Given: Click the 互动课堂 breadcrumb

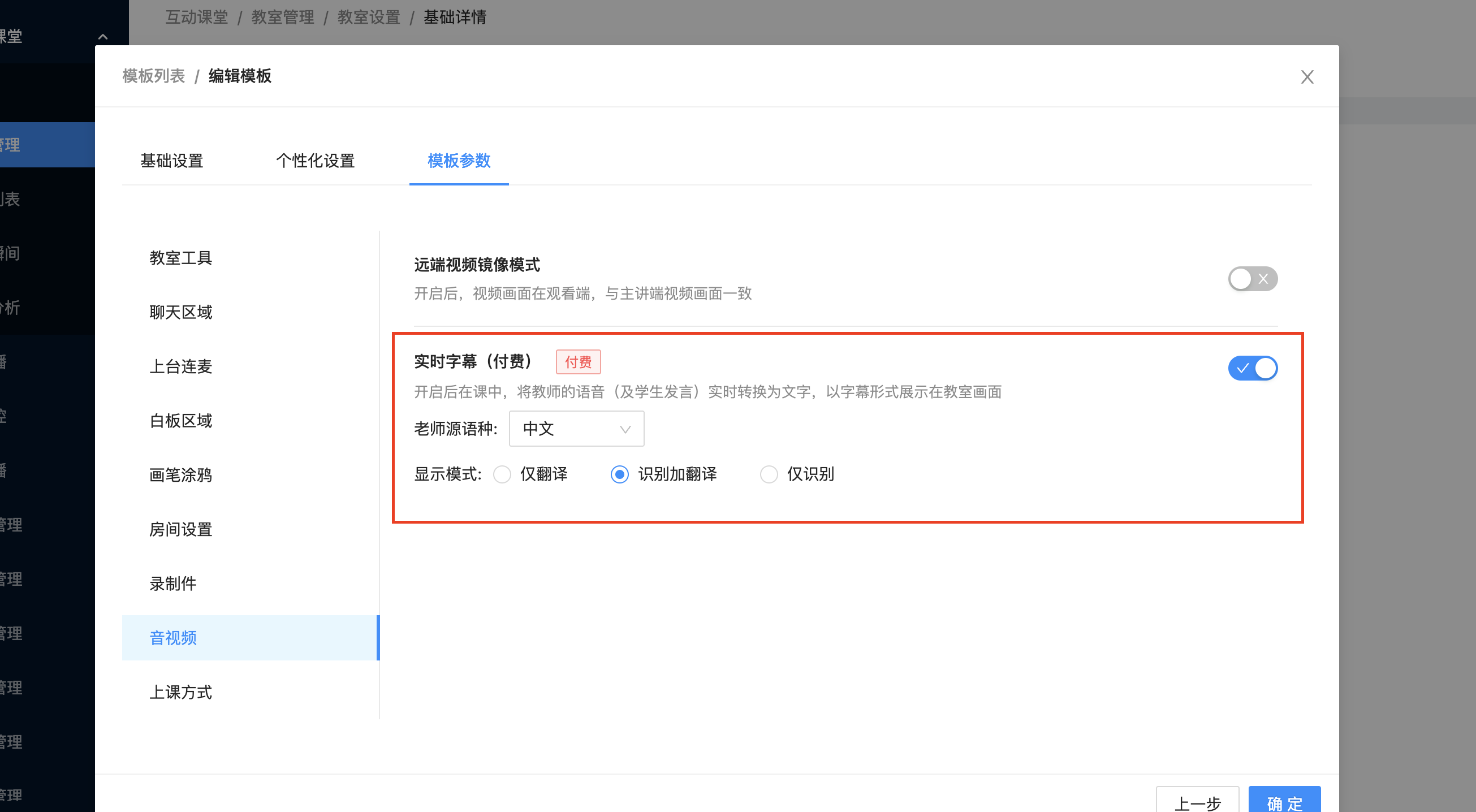Looking at the screenshot, I should click(x=197, y=17).
